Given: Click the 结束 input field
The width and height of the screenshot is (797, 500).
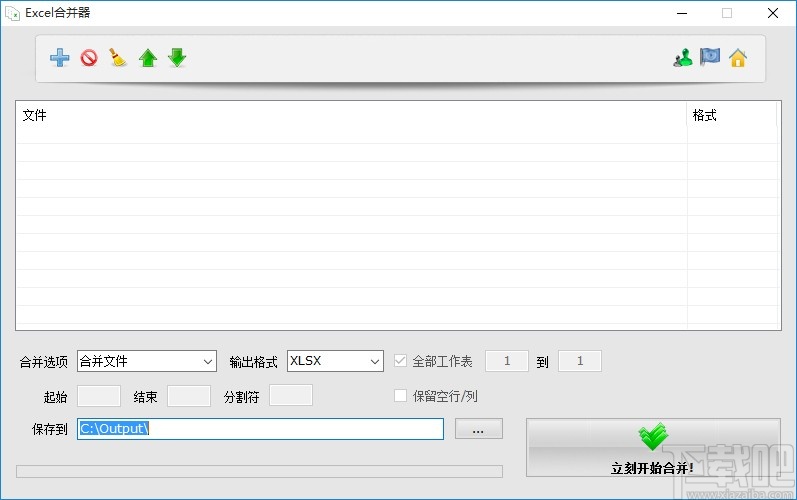Looking at the screenshot, I should coord(189,396).
